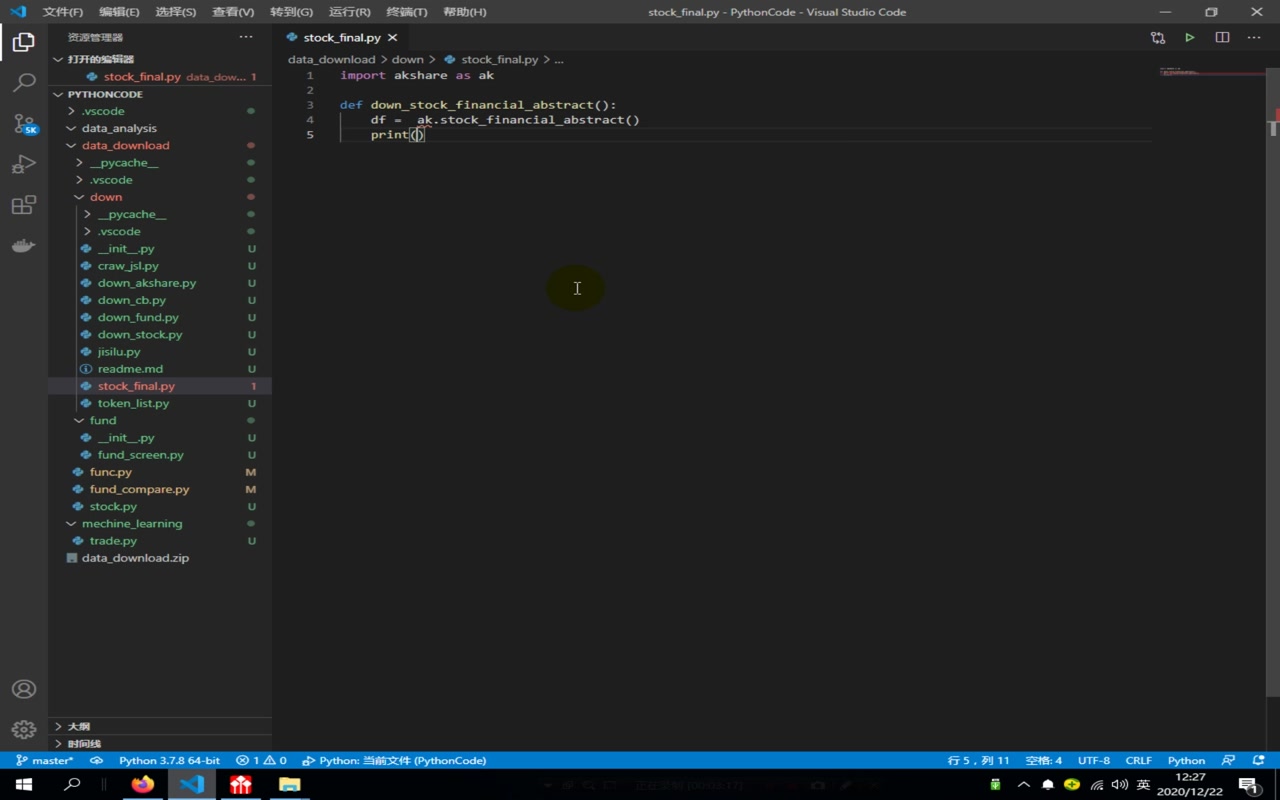Open the 帮助(H) menu
The height and width of the screenshot is (800, 1280).
click(x=464, y=12)
